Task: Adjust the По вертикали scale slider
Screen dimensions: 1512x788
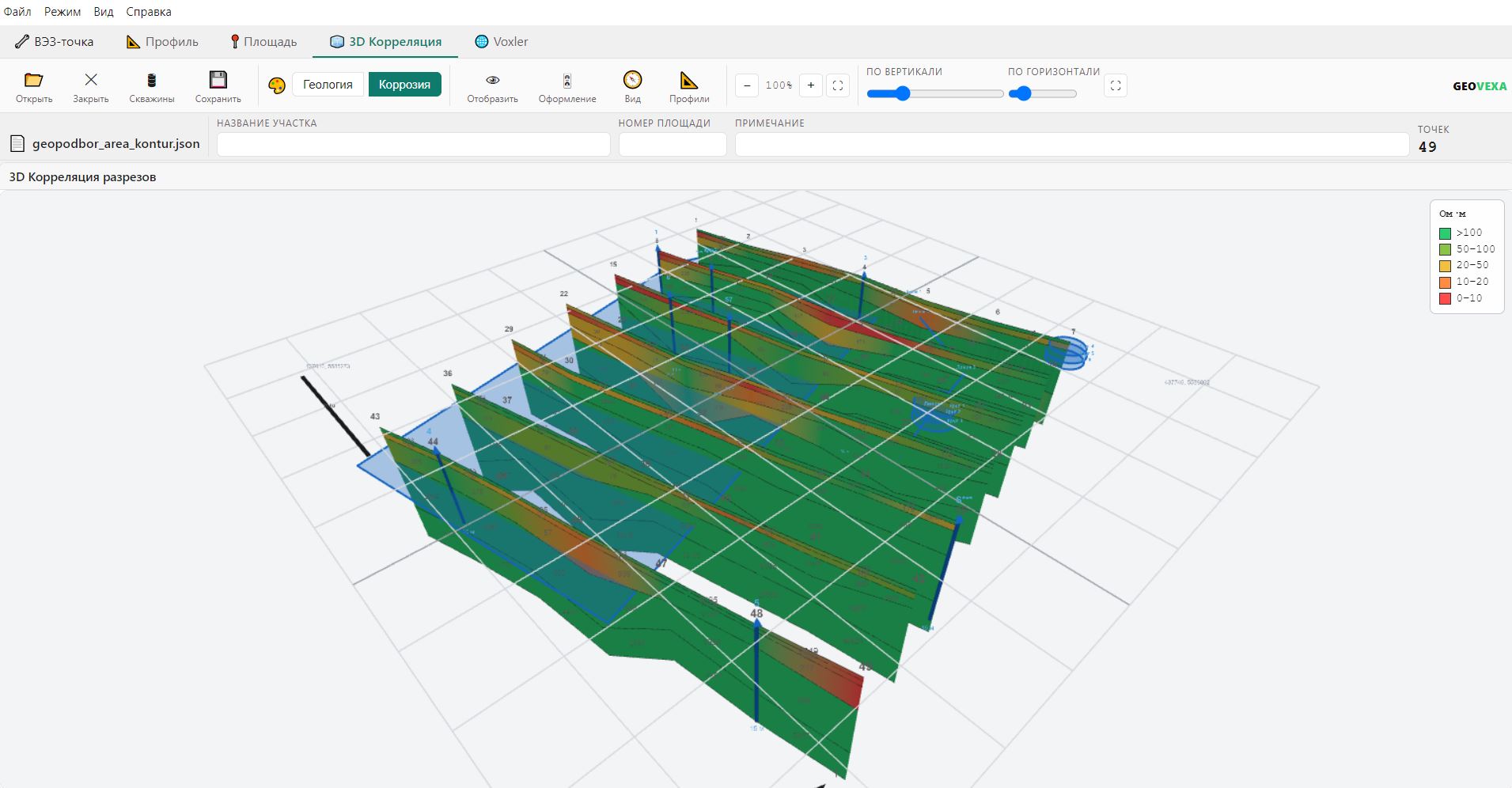Action: (x=934, y=93)
